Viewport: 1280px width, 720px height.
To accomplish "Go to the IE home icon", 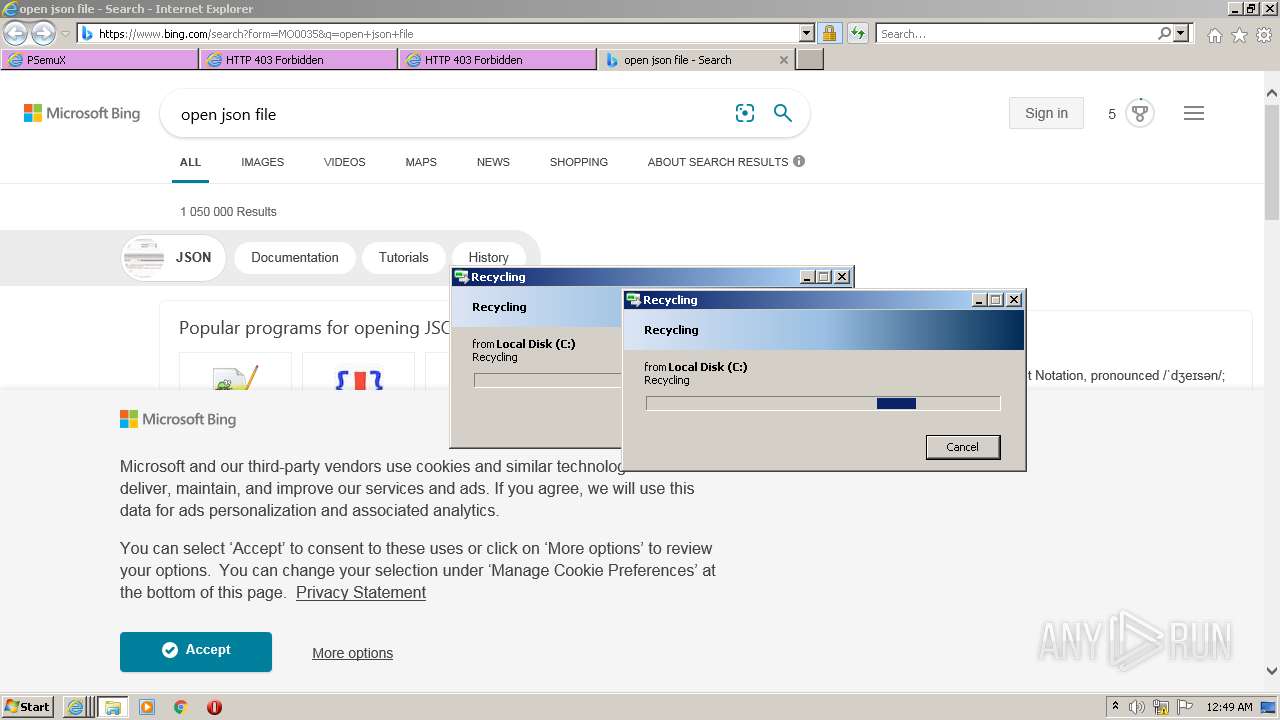I will [1215, 35].
